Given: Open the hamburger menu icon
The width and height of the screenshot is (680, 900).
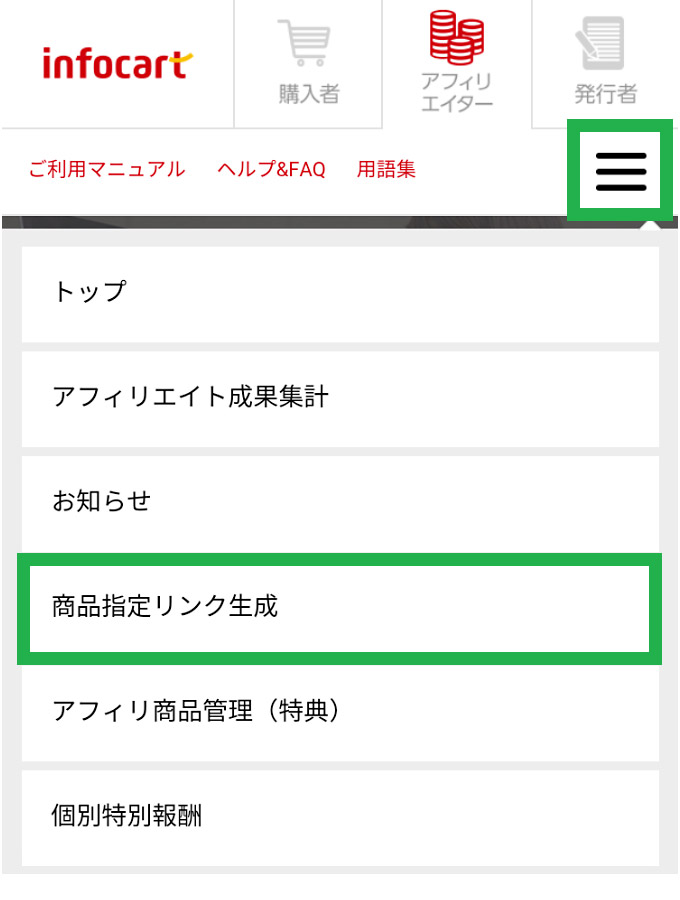Looking at the screenshot, I should point(621,171).
